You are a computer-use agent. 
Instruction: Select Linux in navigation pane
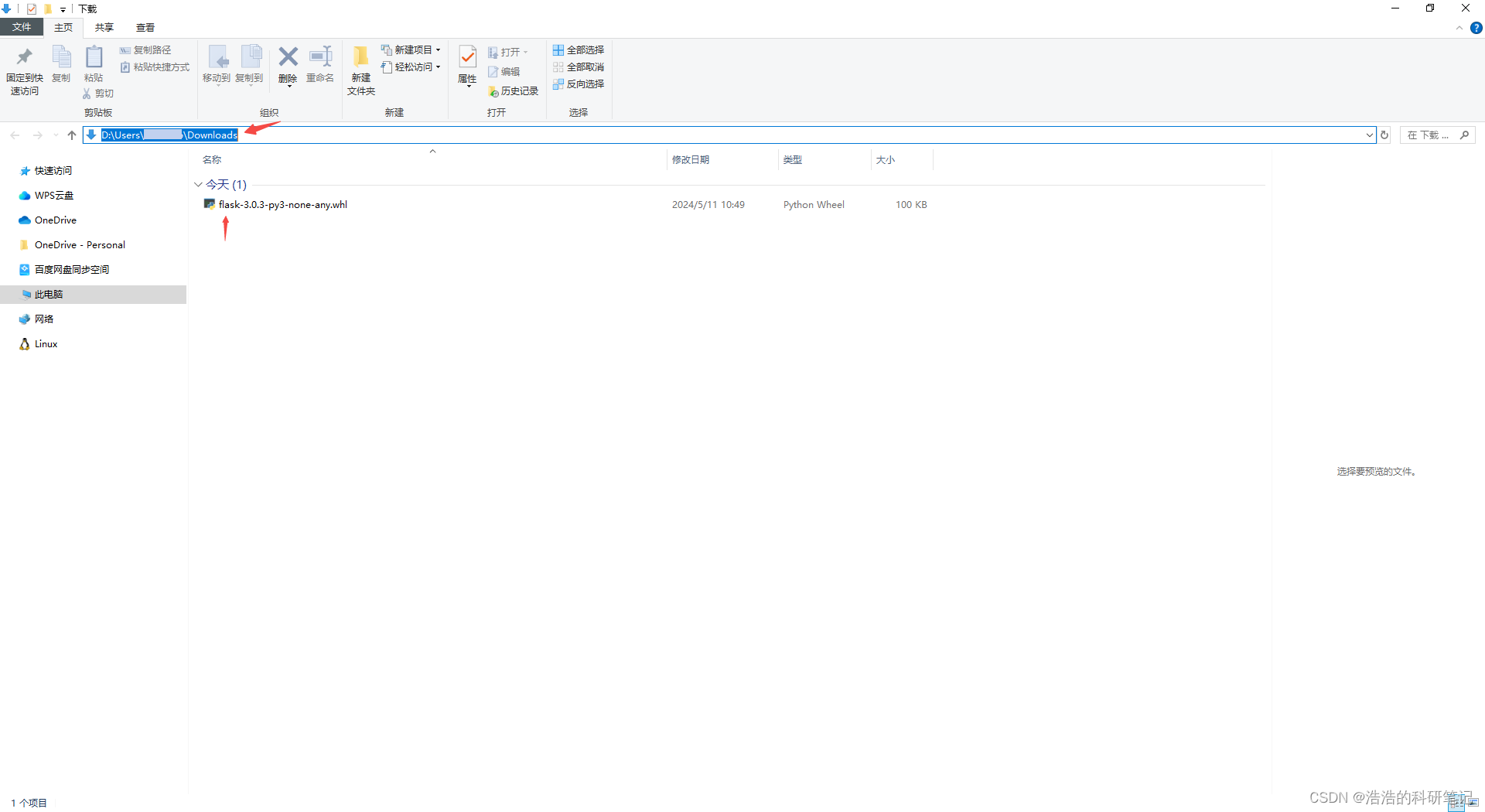[46, 344]
